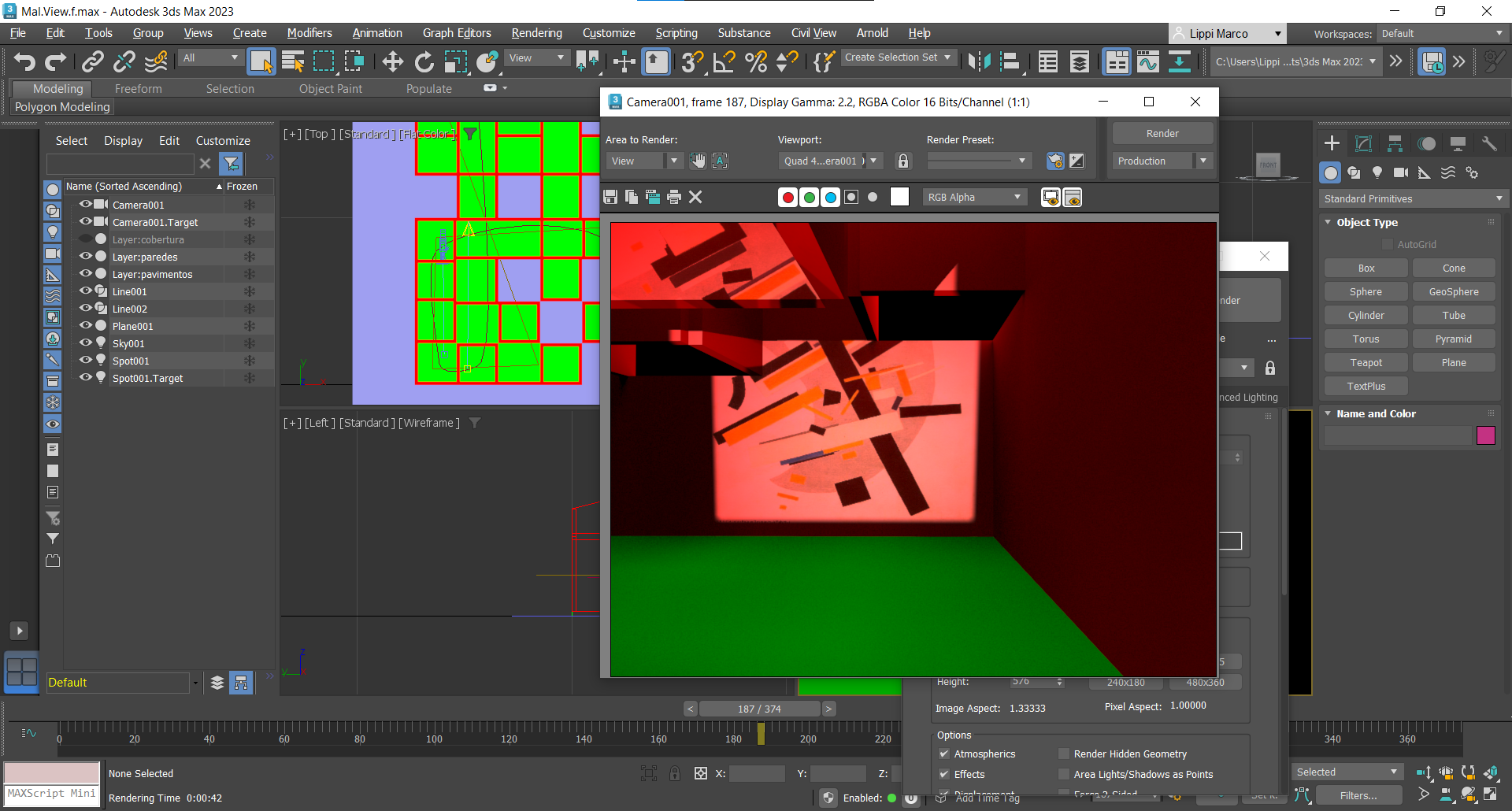Open the Arnold menu
Screen dimensions: 1512x811
872,33
